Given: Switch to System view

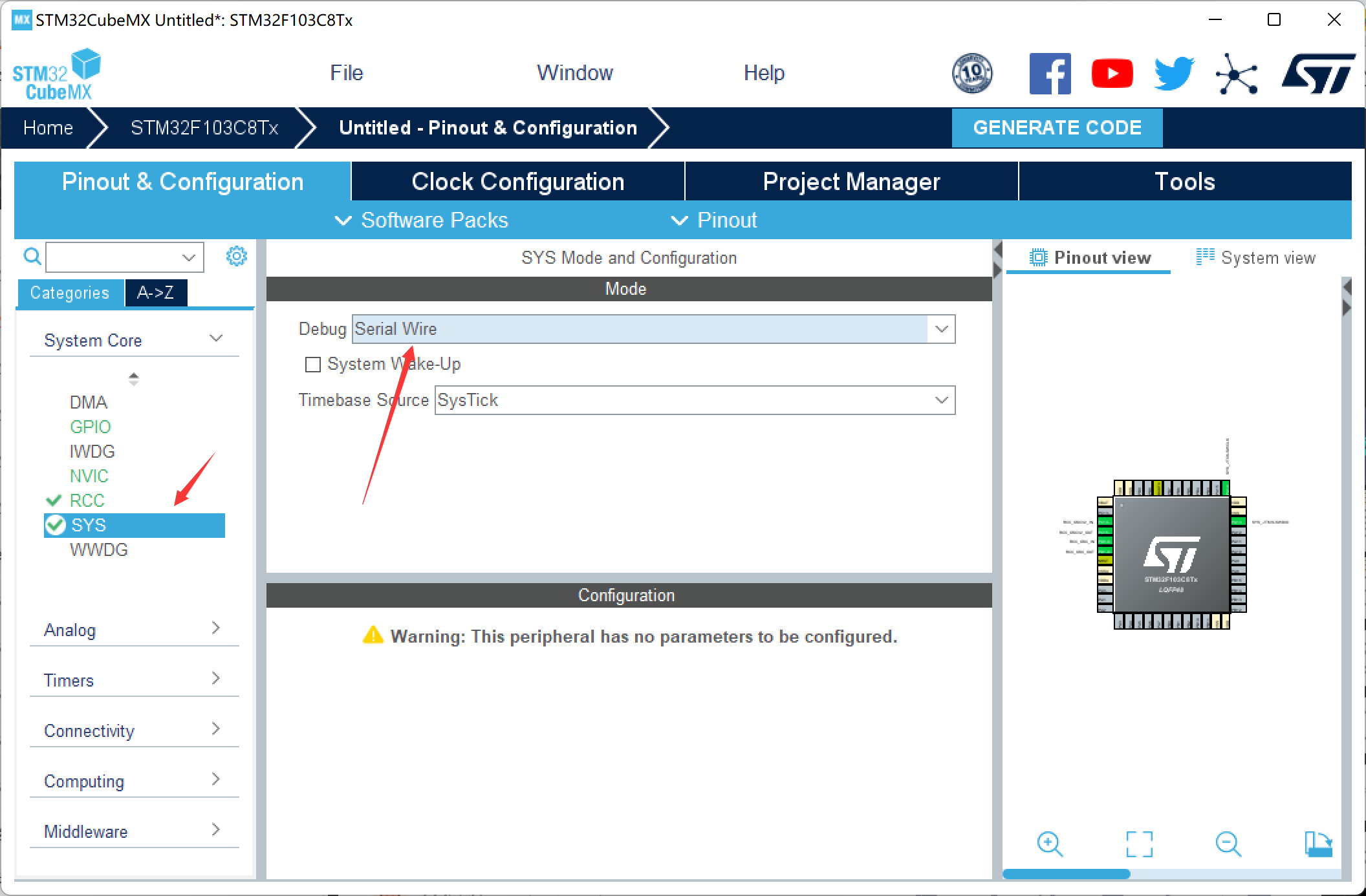Looking at the screenshot, I should tap(1255, 258).
